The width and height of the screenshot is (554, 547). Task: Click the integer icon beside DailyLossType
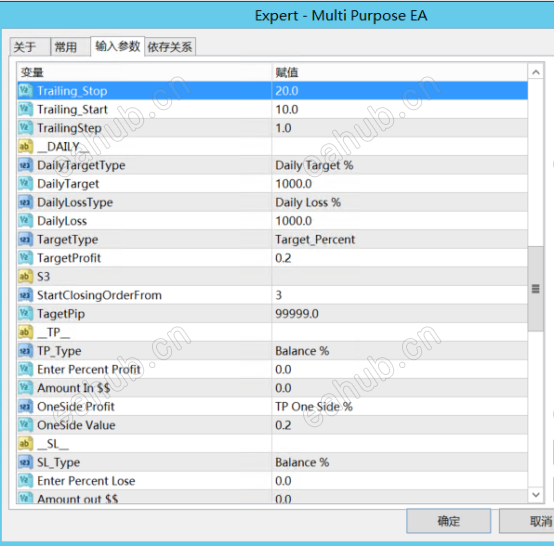[x=25, y=202]
